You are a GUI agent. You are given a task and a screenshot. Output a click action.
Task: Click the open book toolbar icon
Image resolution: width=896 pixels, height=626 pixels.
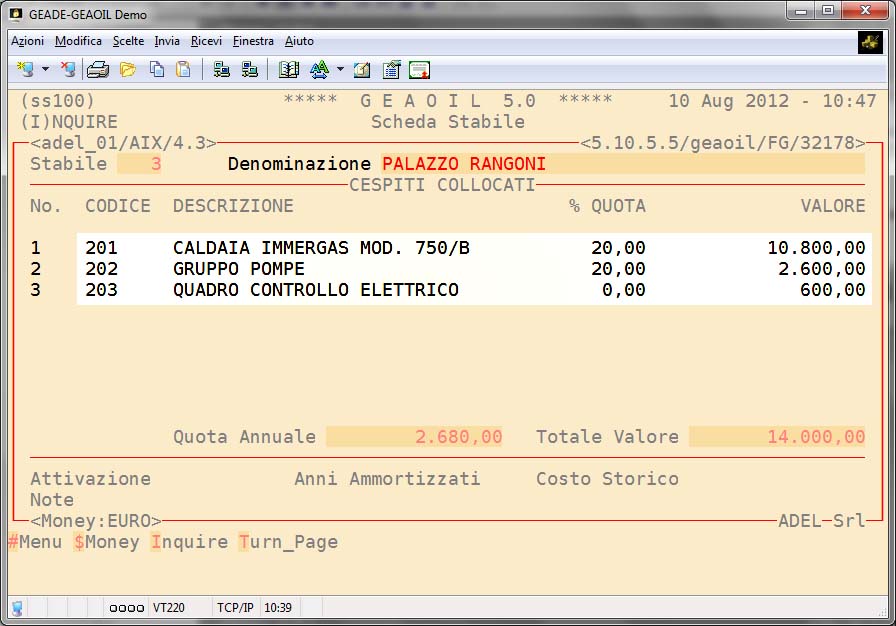point(289,70)
